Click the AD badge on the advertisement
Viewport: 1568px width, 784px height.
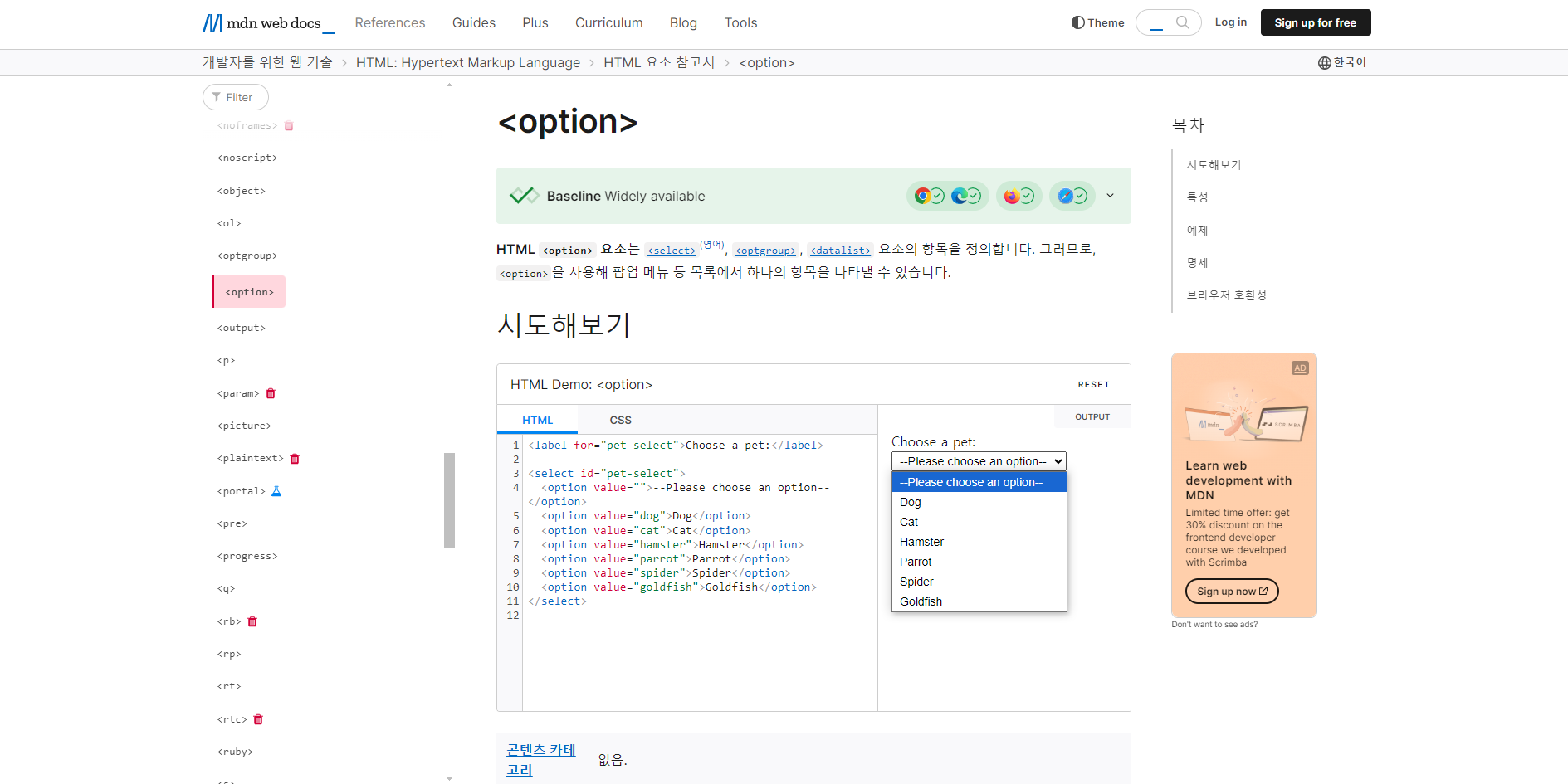[1300, 368]
